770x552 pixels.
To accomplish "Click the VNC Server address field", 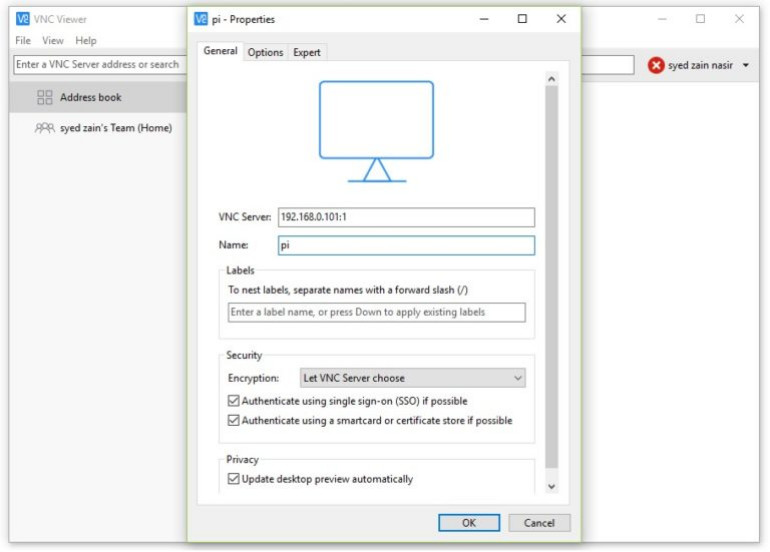I will coord(406,217).
